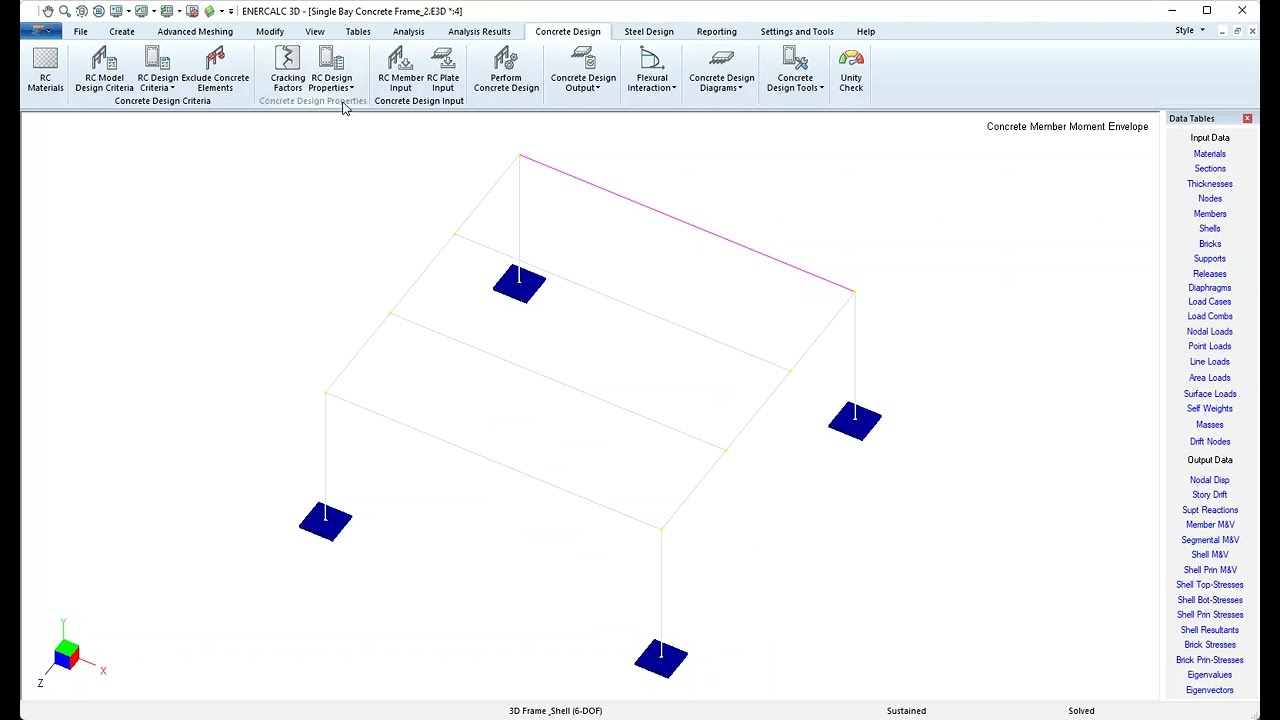1280x720 pixels.
Task: Open RC Design Properties dropdown
Action: 331,70
